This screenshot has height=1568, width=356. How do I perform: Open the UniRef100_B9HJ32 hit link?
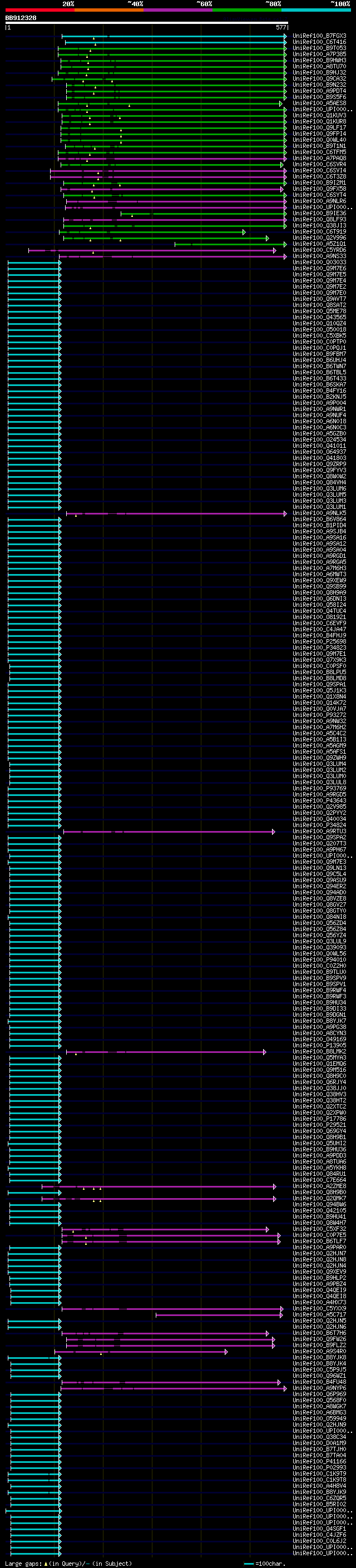(x=319, y=72)
